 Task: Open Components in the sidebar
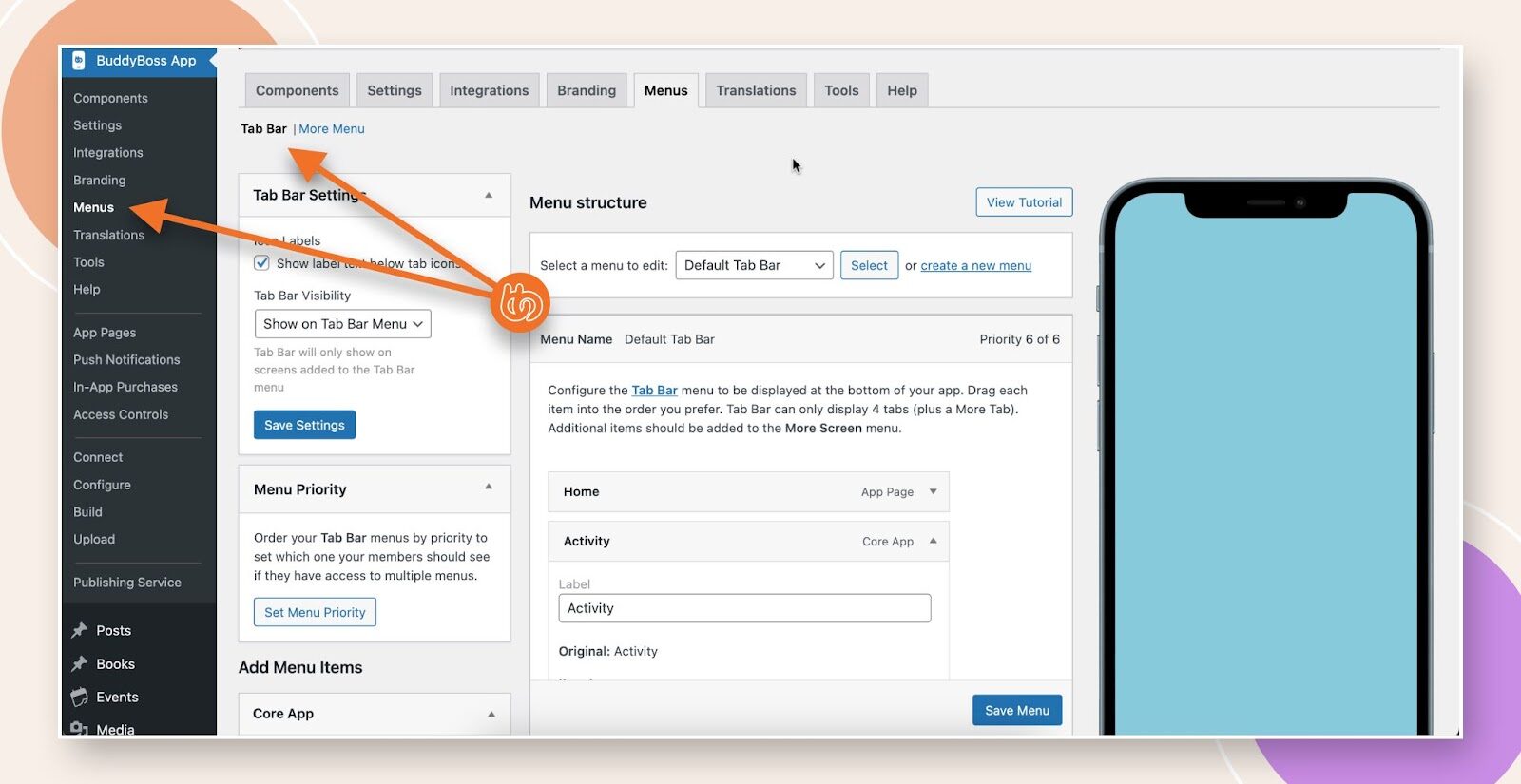110,98
